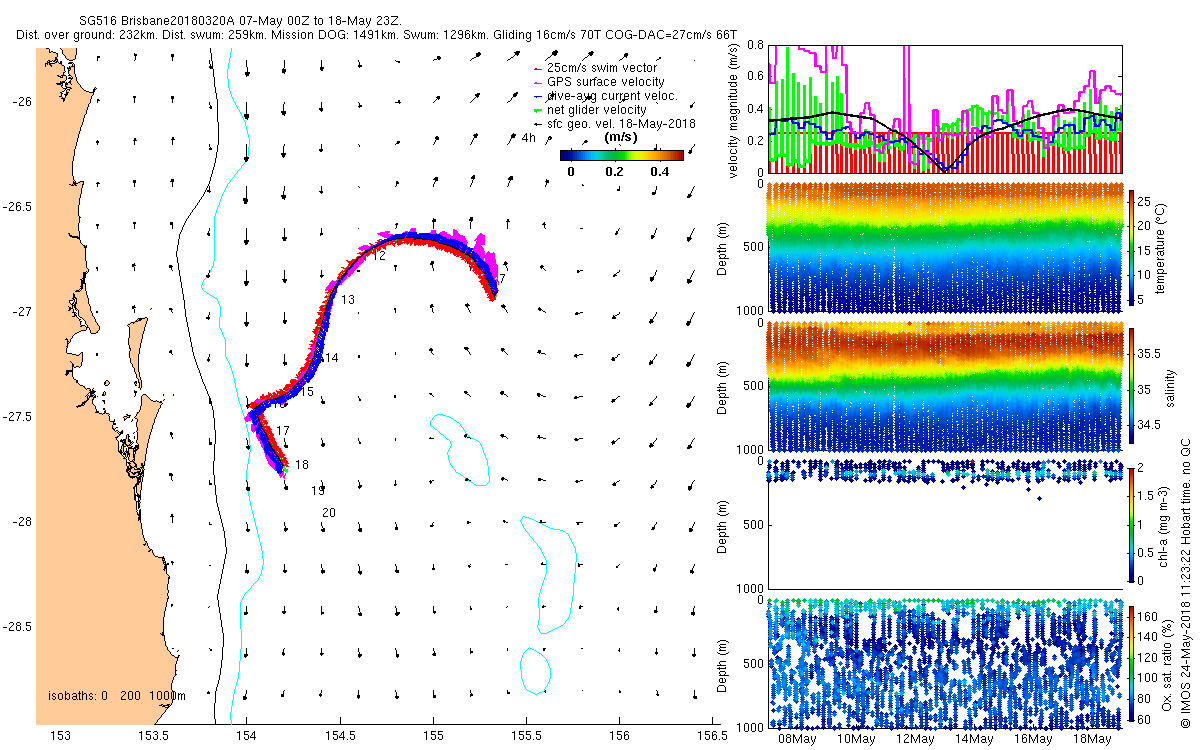Click latitude tick label -26.5
Viewport: 1200px width, 750px height.
pos(17,207)
